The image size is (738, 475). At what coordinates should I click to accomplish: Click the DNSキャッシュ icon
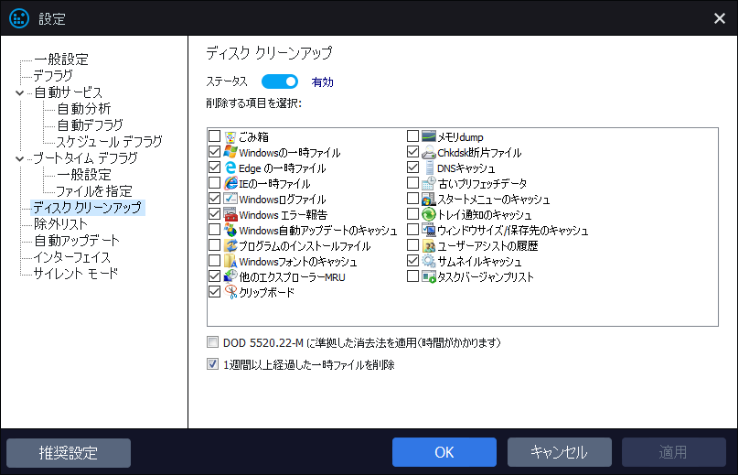429,168
